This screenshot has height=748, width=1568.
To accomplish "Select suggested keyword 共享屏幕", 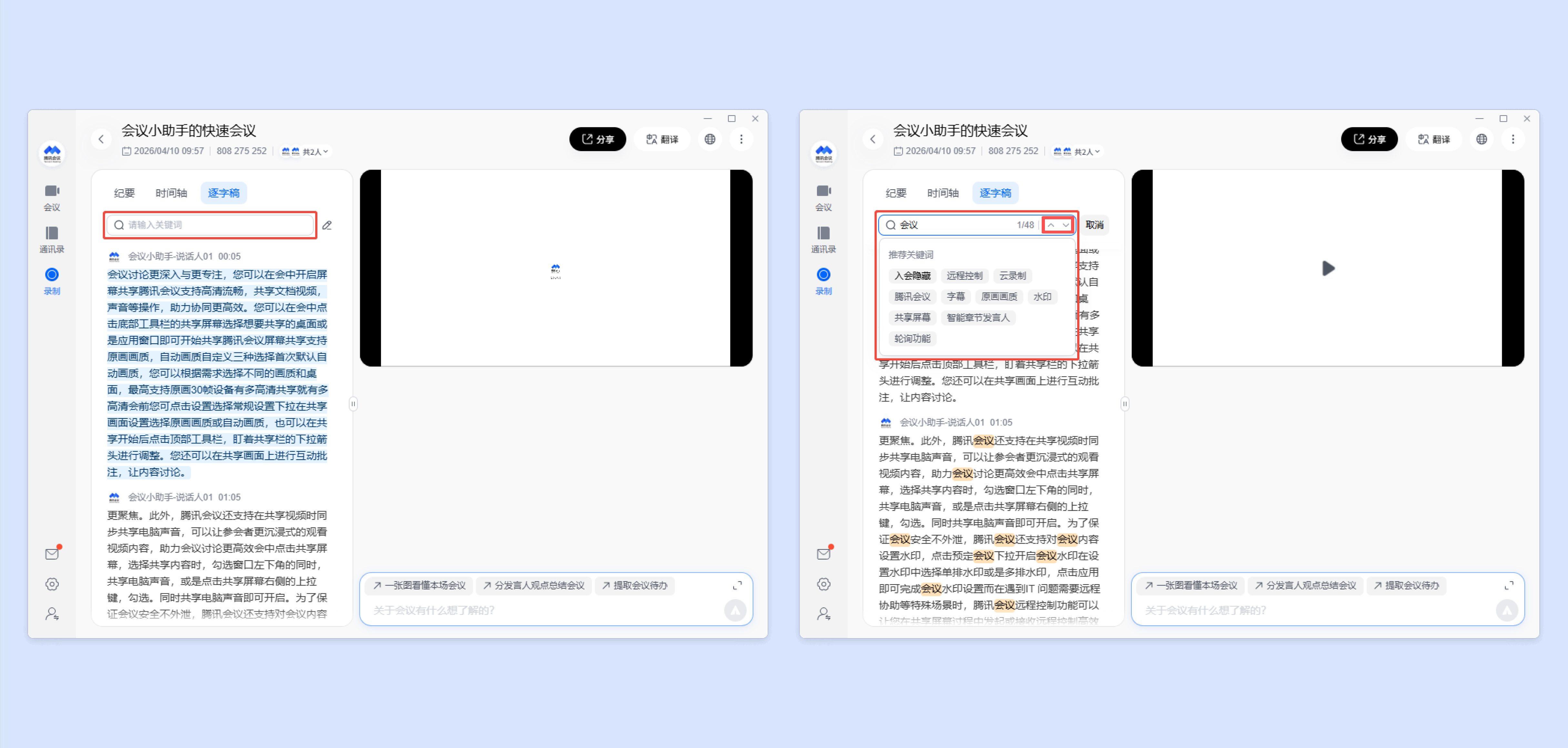I will [912, 317].
